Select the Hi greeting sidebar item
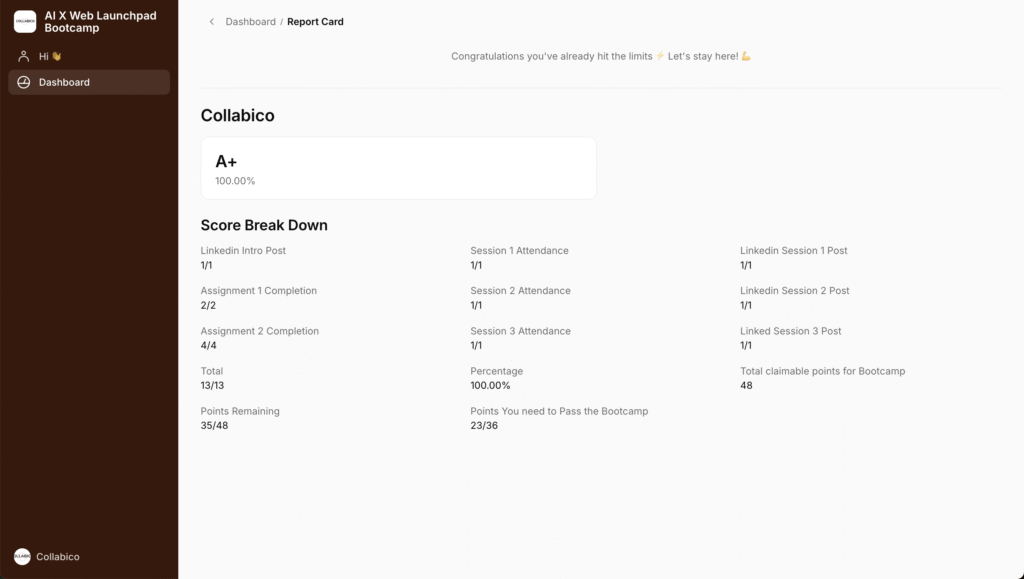The width and height of the screenshot is (1024, 579). pos(45,56)
